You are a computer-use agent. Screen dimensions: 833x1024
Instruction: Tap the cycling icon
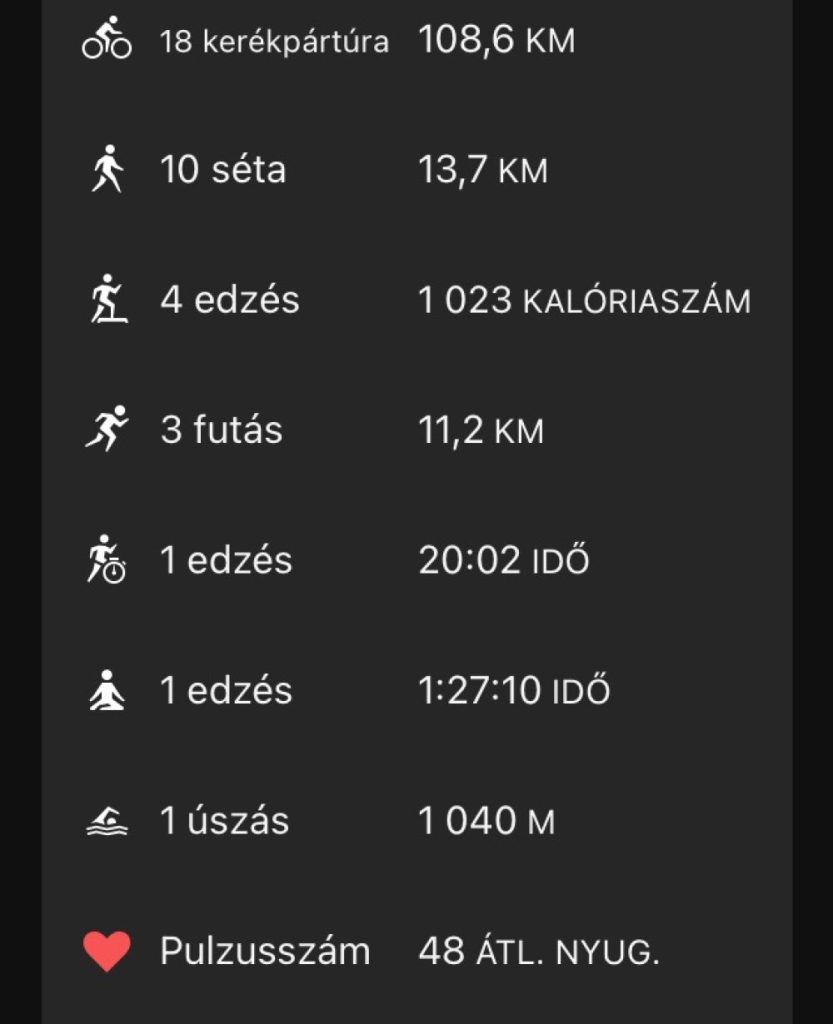point(107,39)
